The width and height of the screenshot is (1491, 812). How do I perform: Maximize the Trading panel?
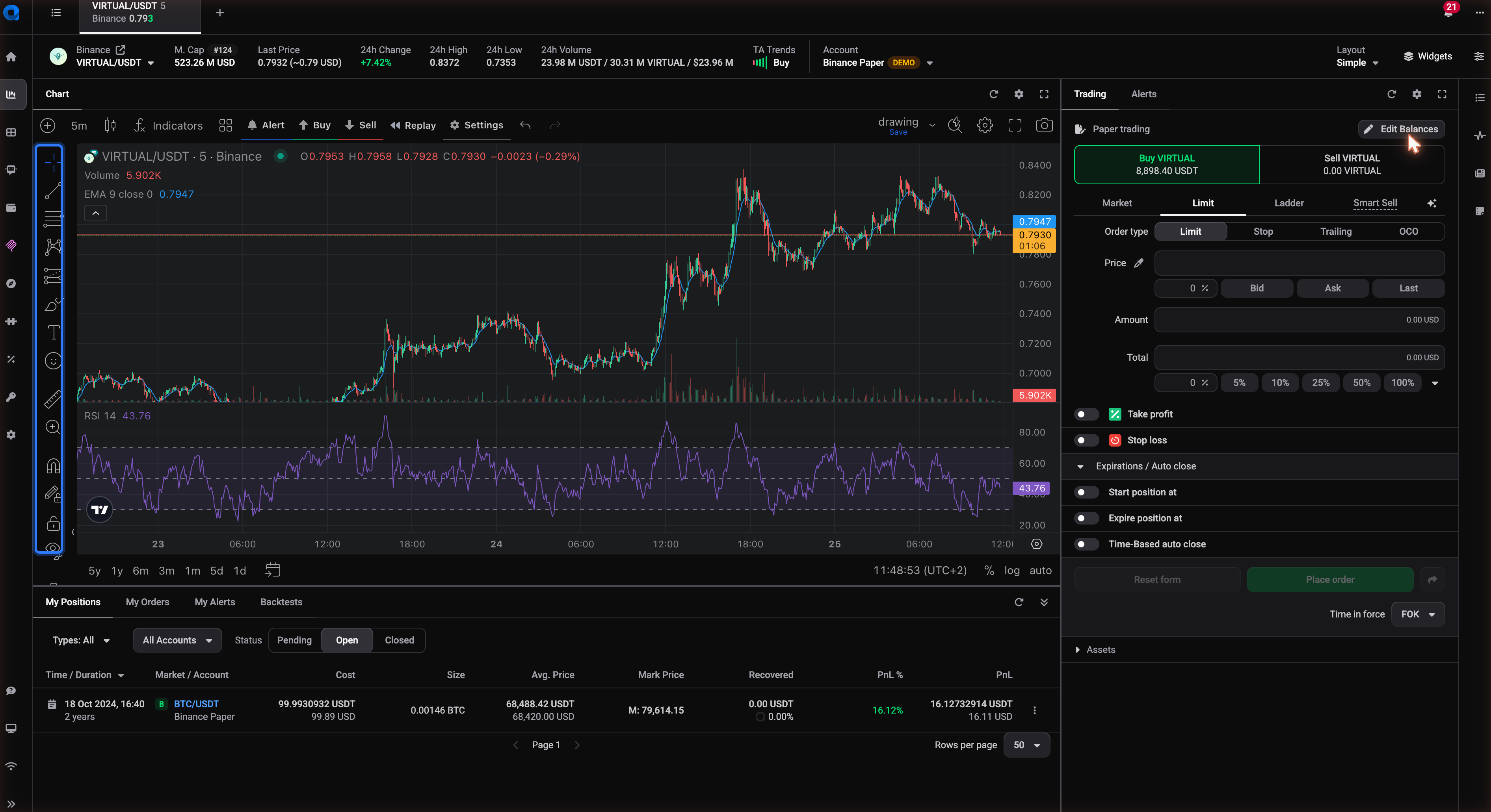click(x=1442, y=94)
